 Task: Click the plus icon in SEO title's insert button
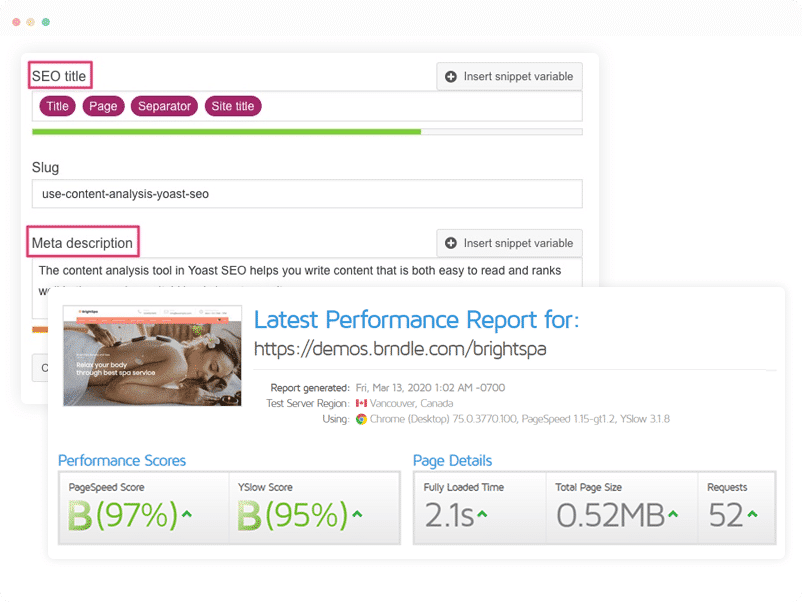click(x=451, y=77)
